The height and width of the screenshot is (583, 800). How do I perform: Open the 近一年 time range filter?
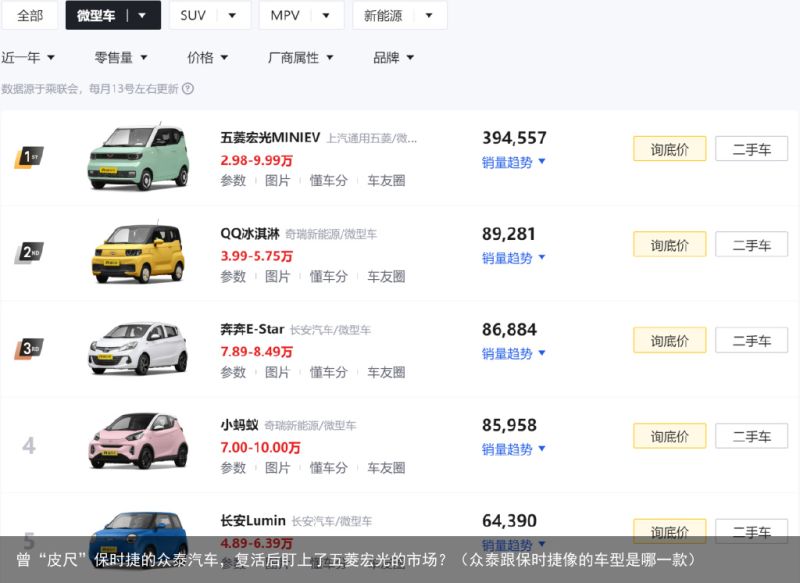(x=28, y=57)
